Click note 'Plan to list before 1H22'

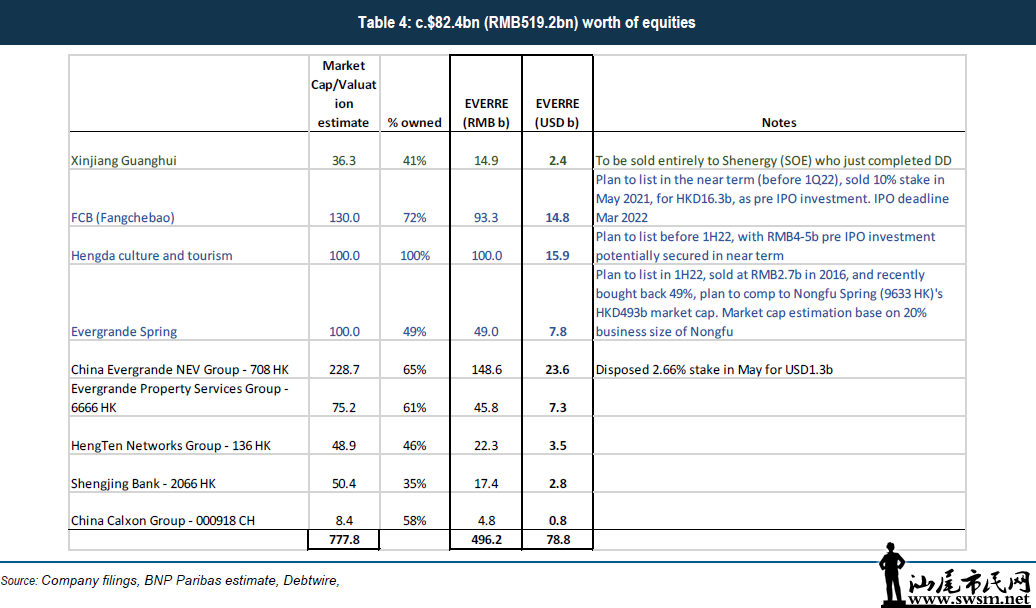(x=766, y=246)
